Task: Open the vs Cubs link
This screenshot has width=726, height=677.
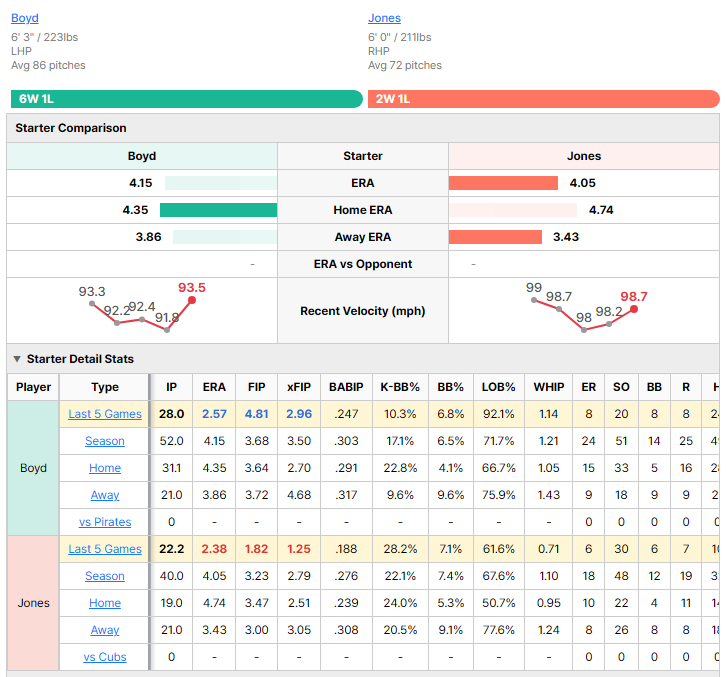Action: [105, 657]
